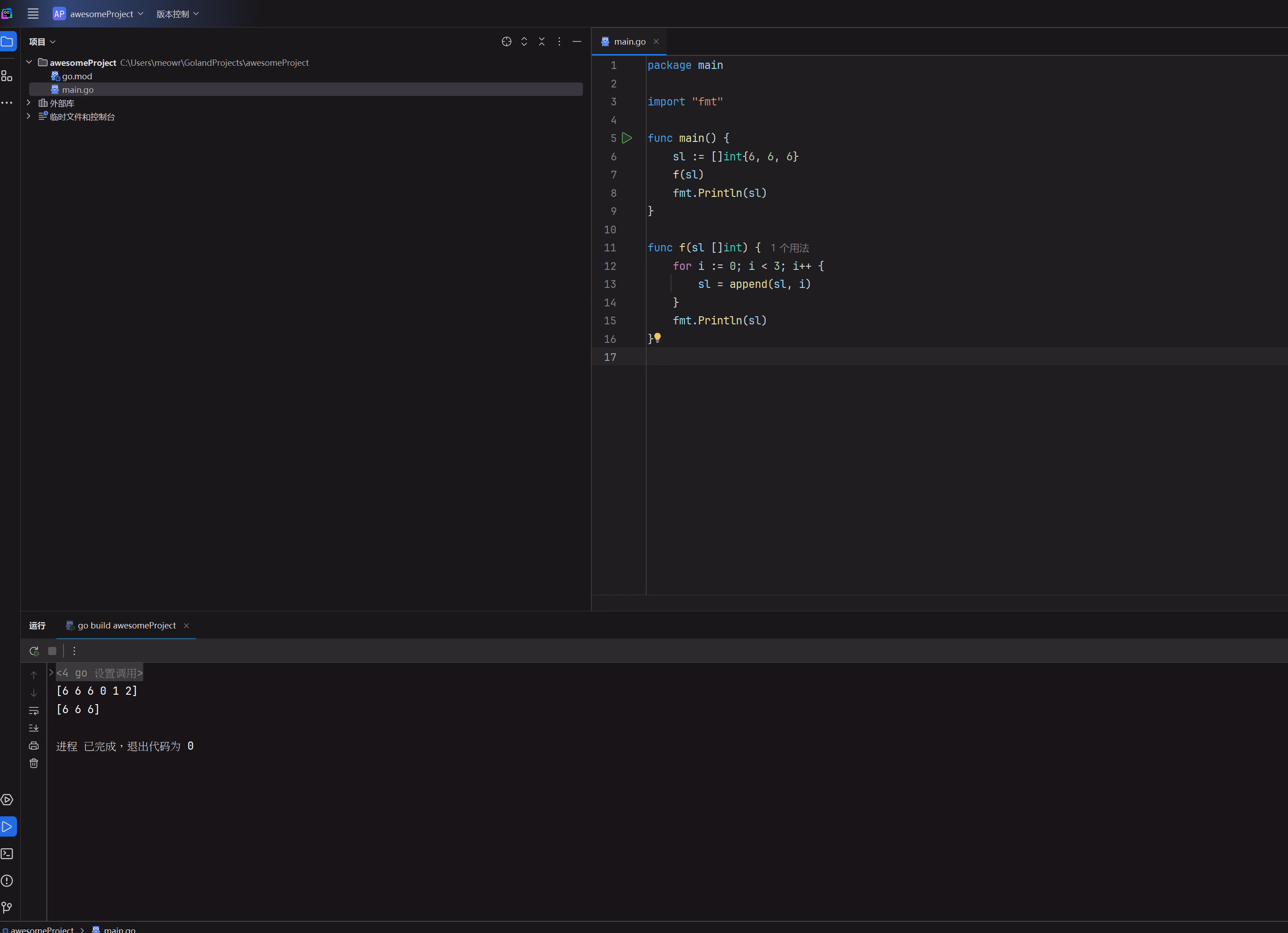This screenshot has width=1288, height=933.
Task: Open go.mod in project tree
Action: click(77, 76)
